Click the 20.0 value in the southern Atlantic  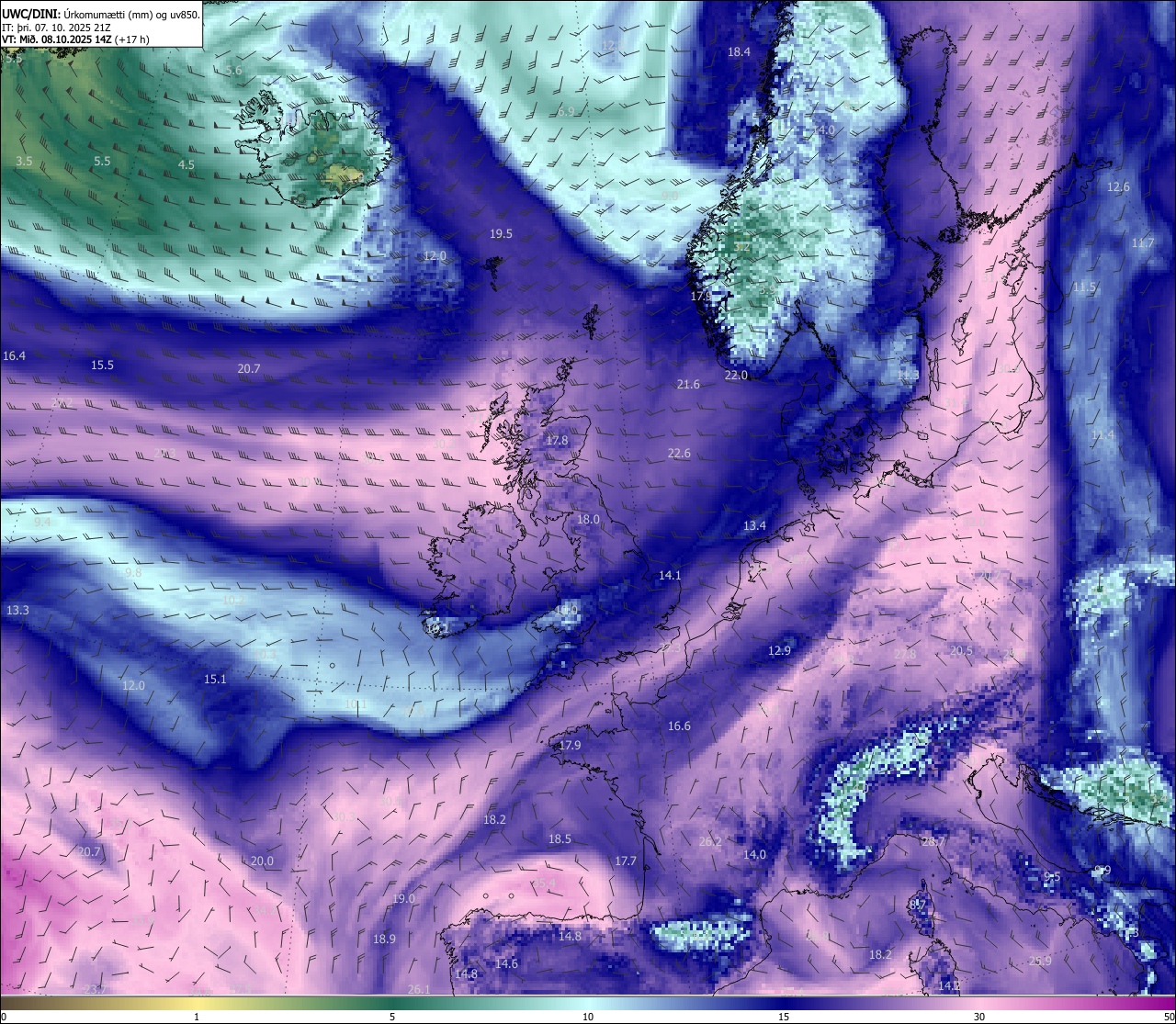coord(262,861)
